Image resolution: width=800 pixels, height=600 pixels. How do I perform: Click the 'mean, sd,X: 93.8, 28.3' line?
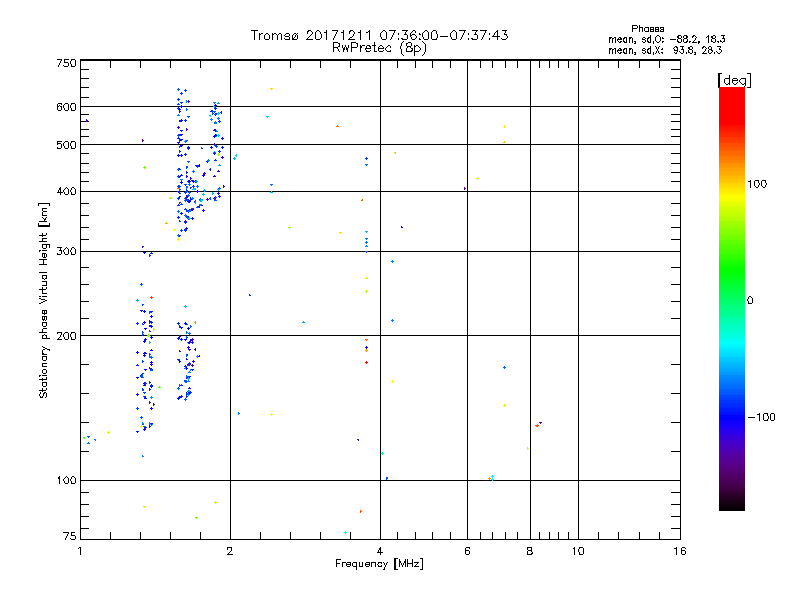click(665, 50)
